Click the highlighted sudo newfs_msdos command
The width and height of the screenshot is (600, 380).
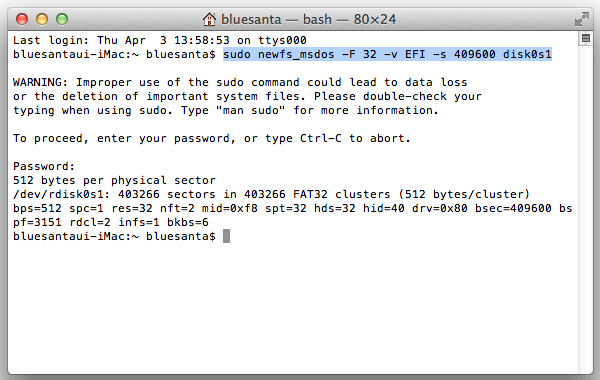click(387, 54)
